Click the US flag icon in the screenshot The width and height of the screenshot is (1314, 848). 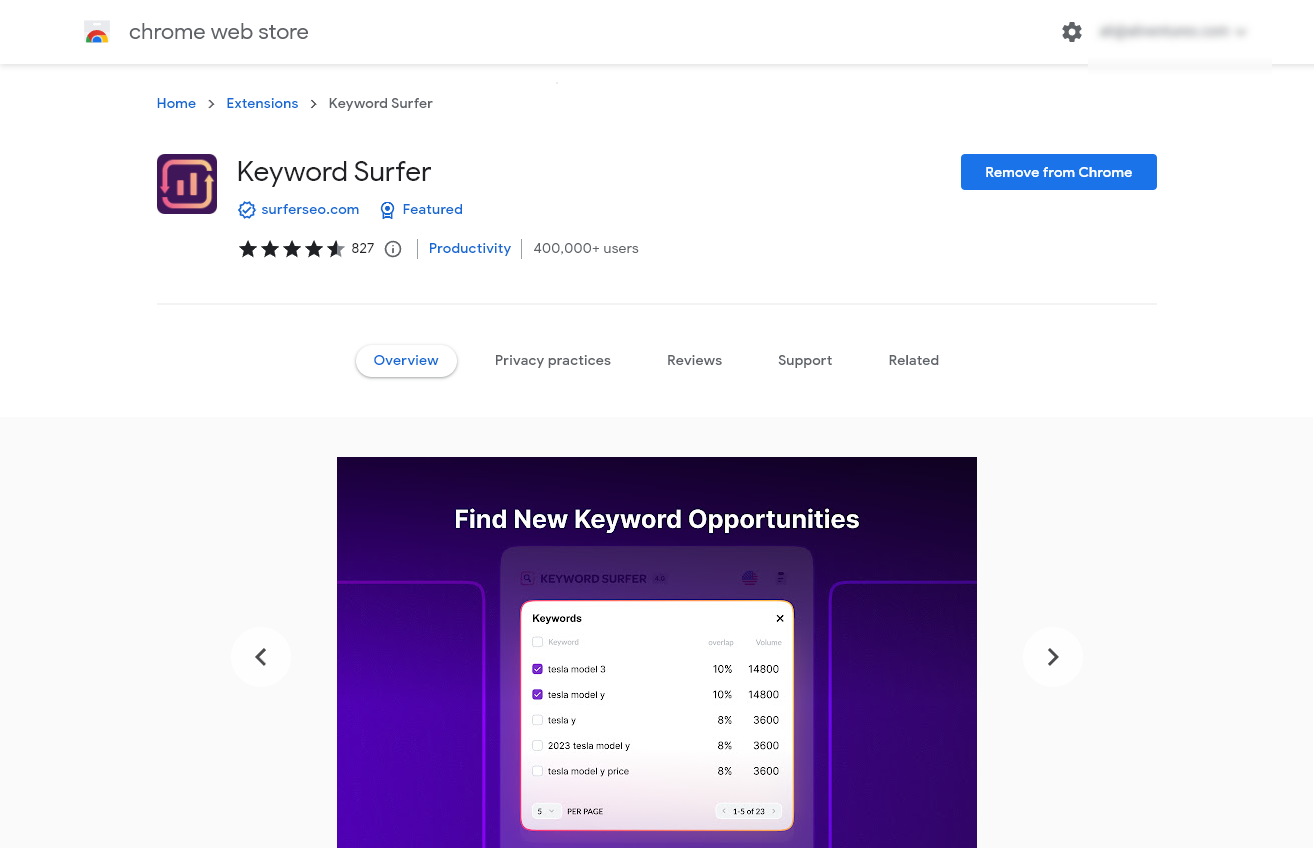point(750,578)
